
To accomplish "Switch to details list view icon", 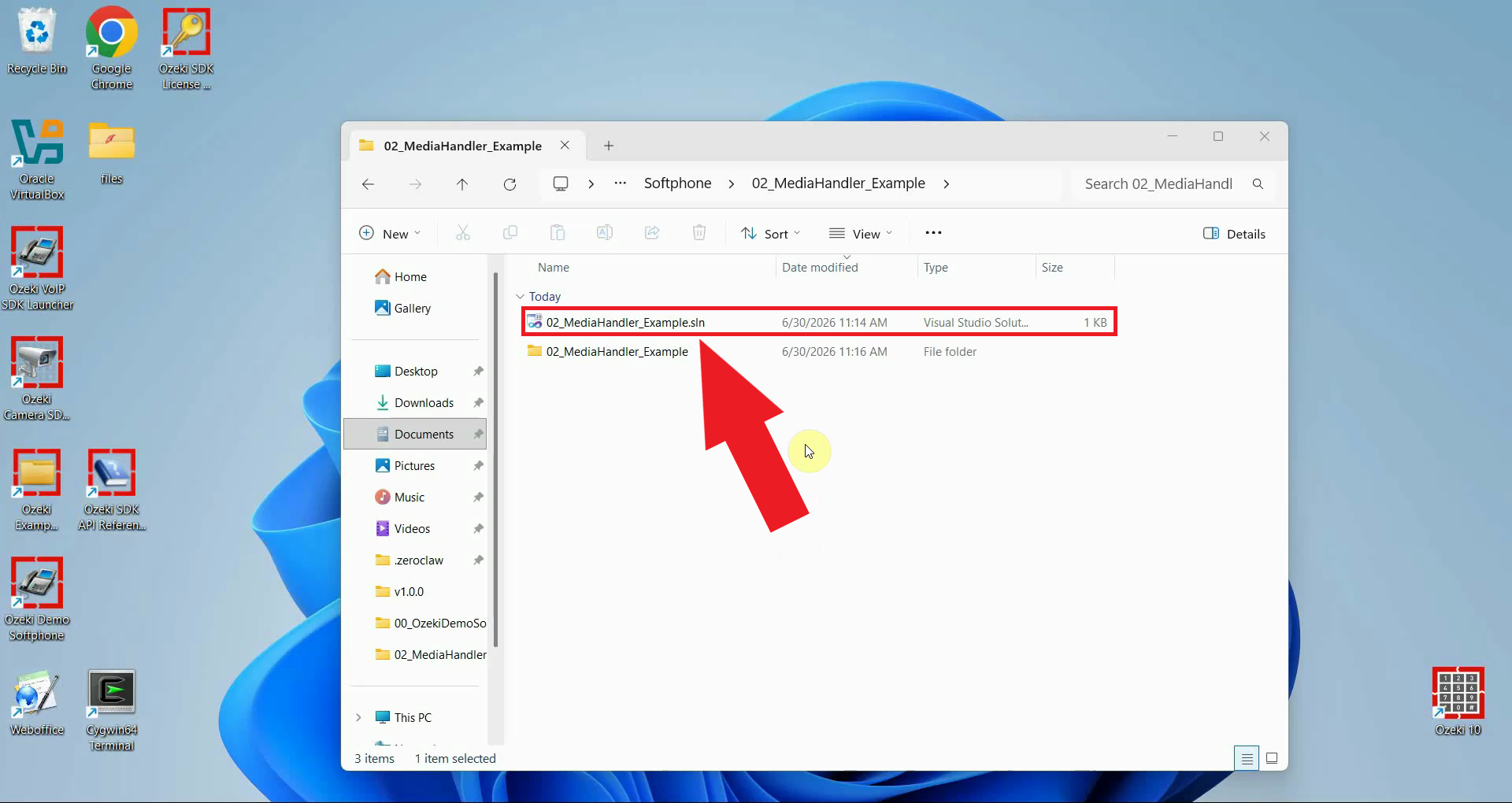I will pos(1247,759).
